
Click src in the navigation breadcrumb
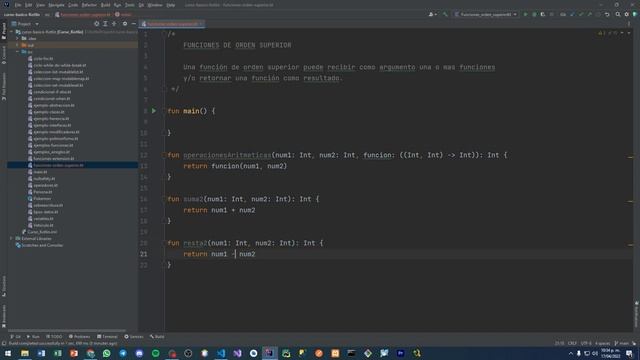point(47,14)
